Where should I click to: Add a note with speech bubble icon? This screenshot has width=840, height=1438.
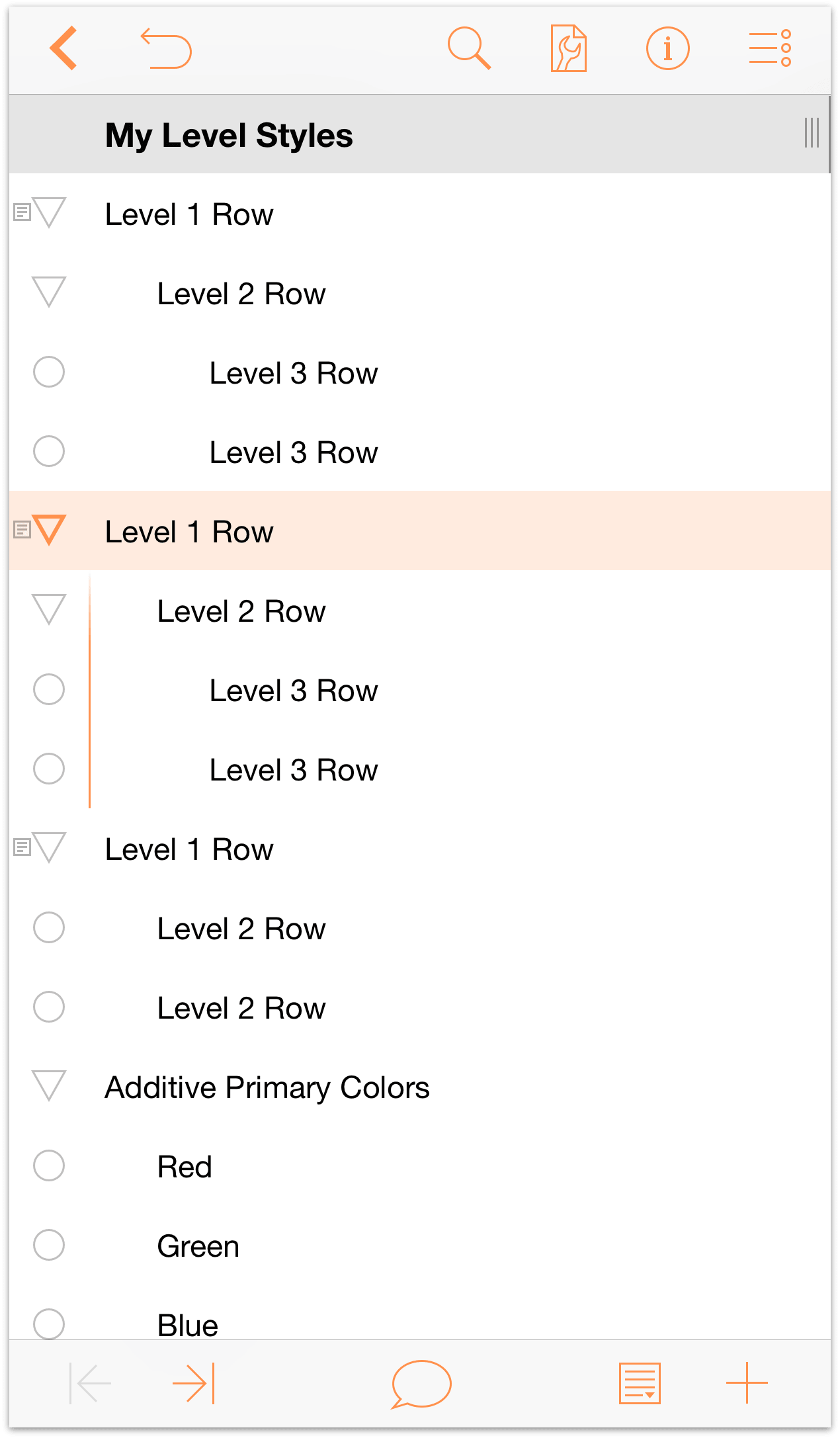tap(421, 1384)
